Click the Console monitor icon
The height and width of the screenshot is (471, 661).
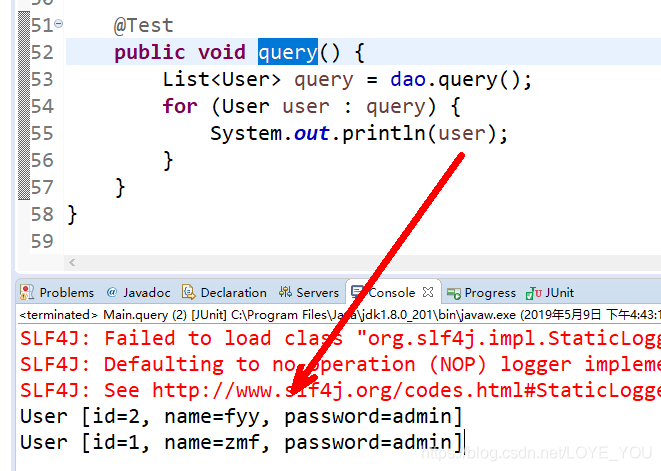(357, 292)
